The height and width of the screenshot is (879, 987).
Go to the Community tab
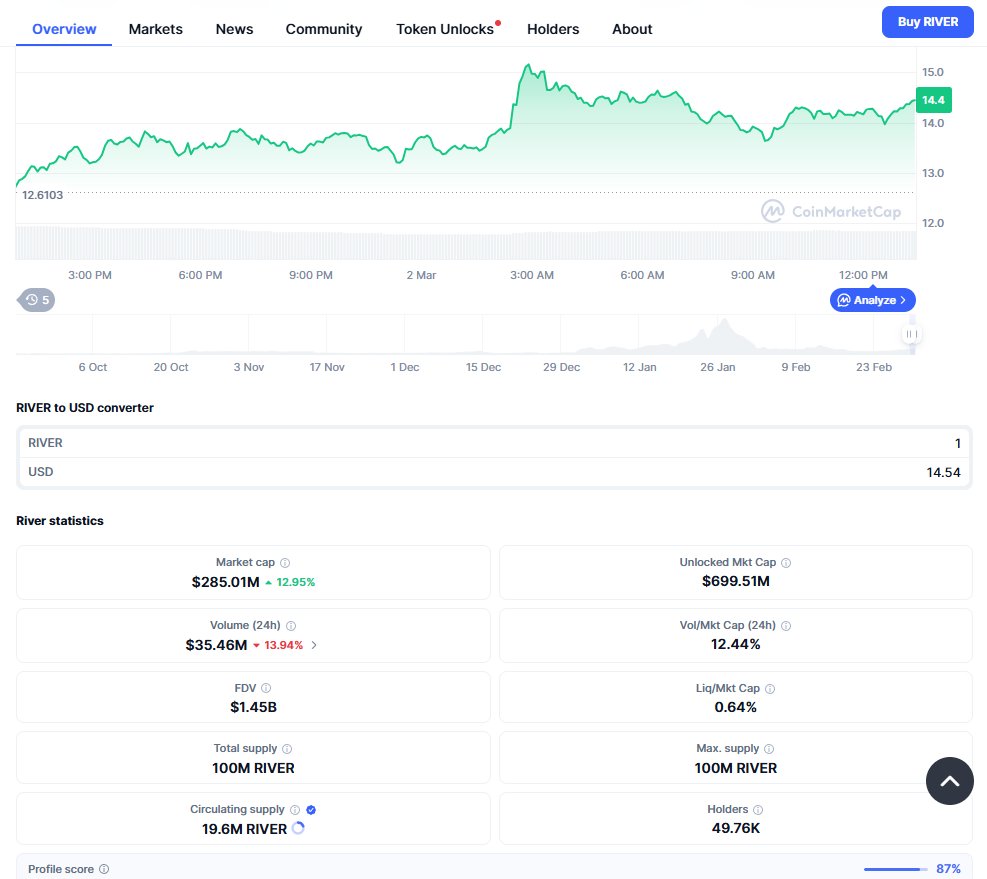tap(324, 29)
